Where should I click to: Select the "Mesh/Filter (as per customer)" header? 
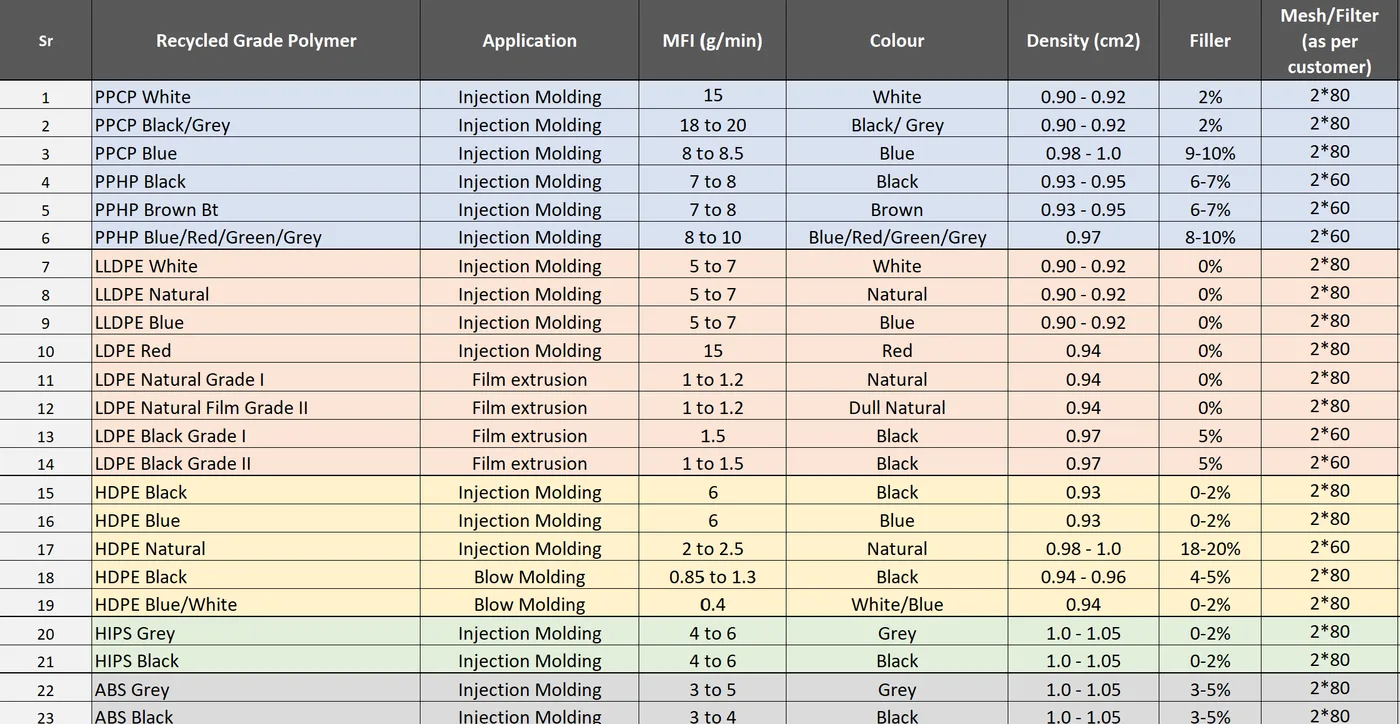coord(1330,41)
